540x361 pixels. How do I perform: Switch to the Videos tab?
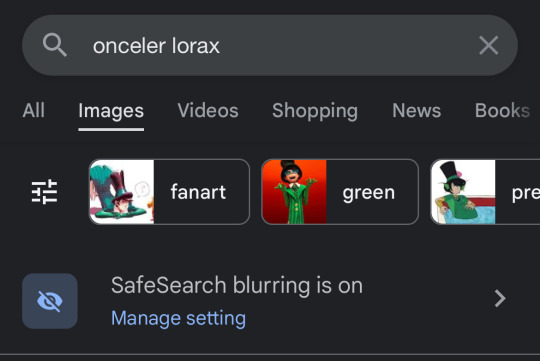pos(208,110)
